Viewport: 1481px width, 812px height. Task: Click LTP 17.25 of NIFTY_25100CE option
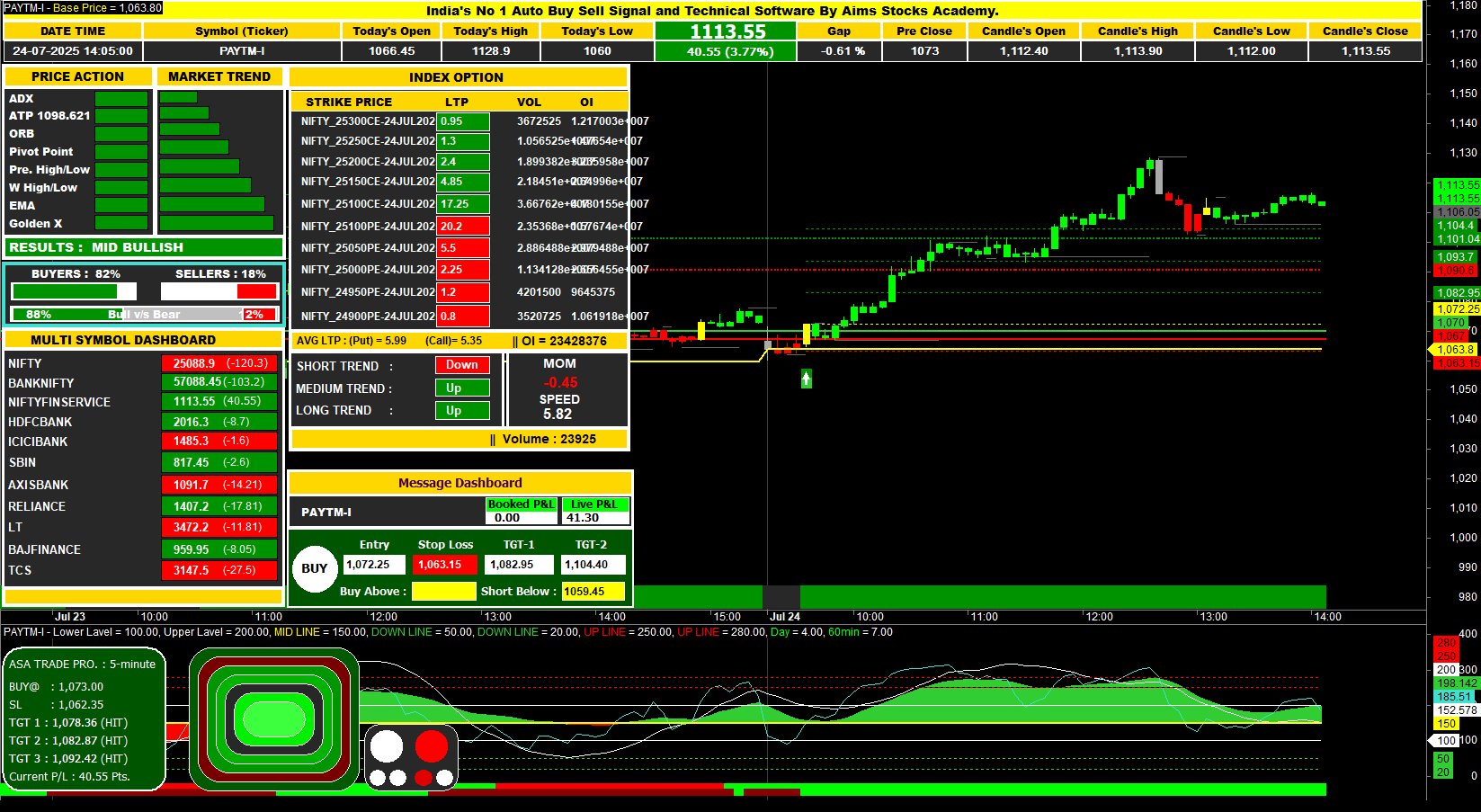(463, 204)
